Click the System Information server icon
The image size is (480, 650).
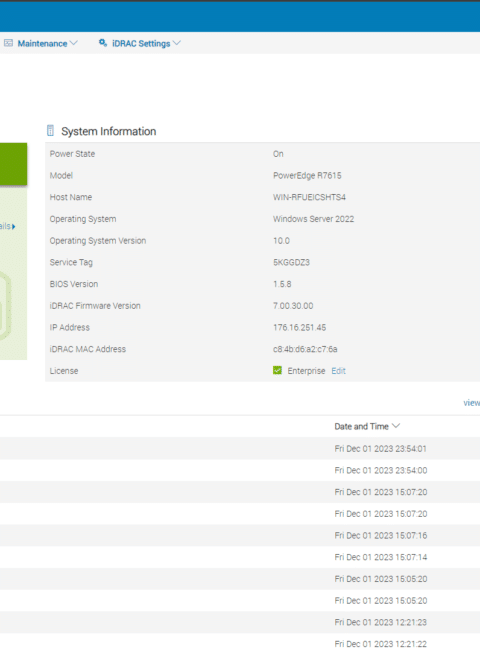pos(50,131)
